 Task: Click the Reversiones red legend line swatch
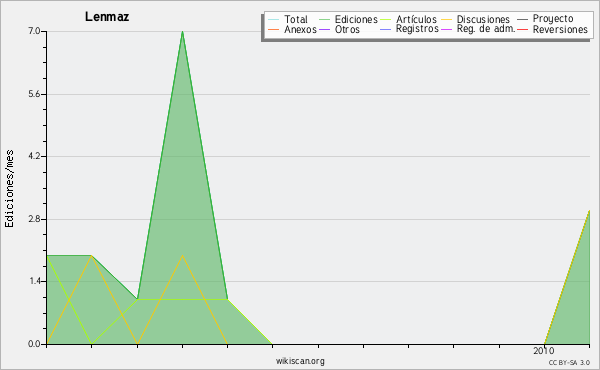pyautogui.click(x=522, y=30)
